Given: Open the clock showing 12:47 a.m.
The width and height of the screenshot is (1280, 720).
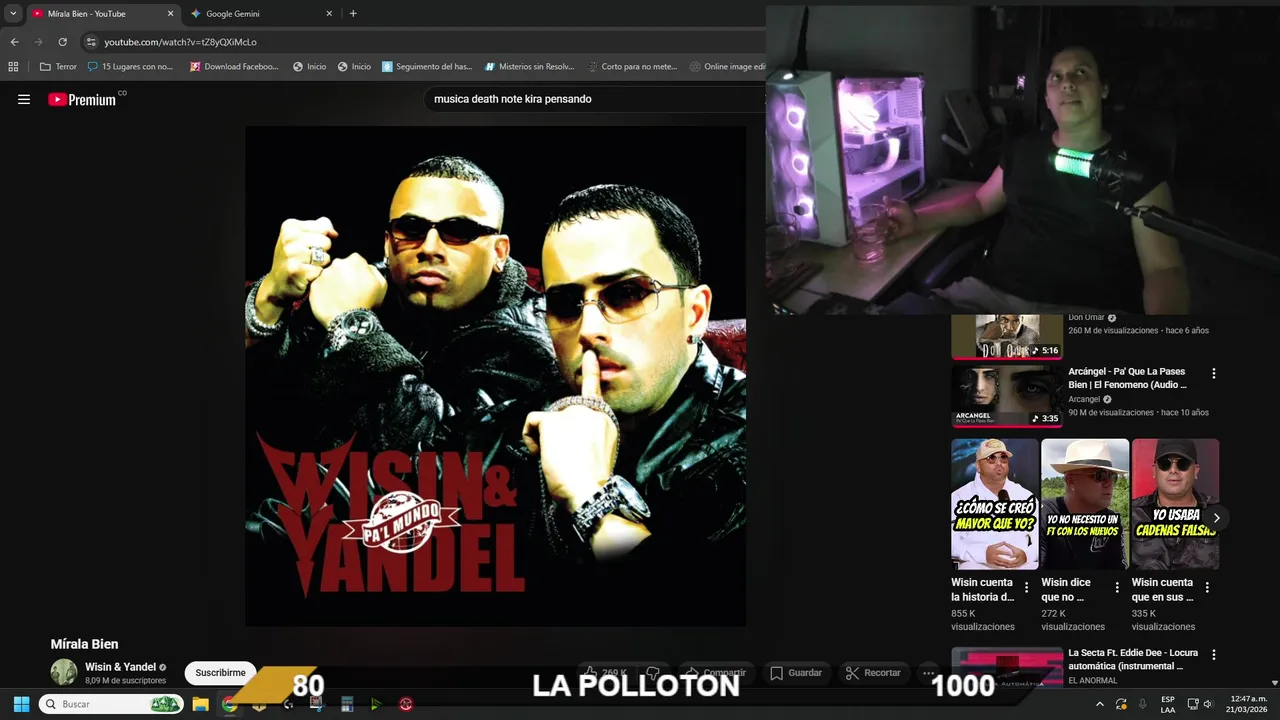Looking at the screenshot, I should [x=1248, y=704].
